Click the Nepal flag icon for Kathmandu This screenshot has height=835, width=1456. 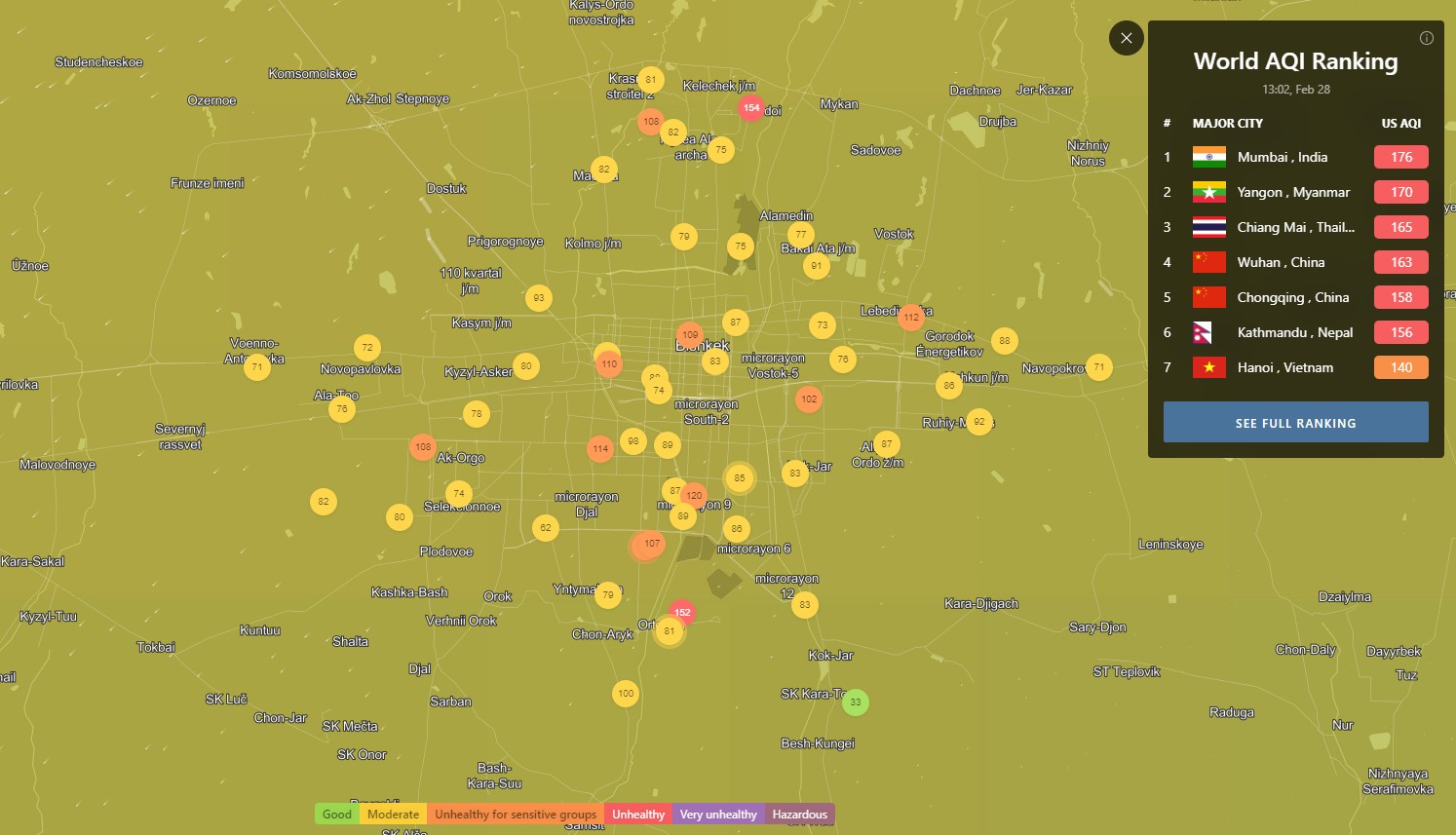[x=1208, y=332]
